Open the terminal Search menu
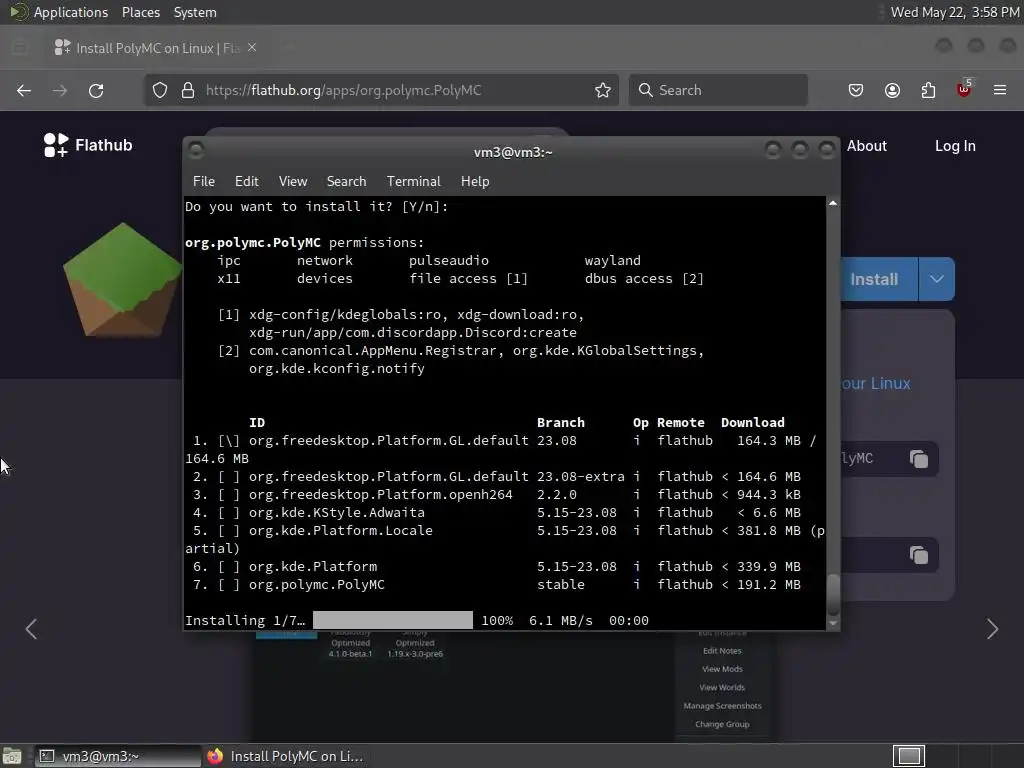The height and width of the screenshot is (768, 1024). [346, 182]
